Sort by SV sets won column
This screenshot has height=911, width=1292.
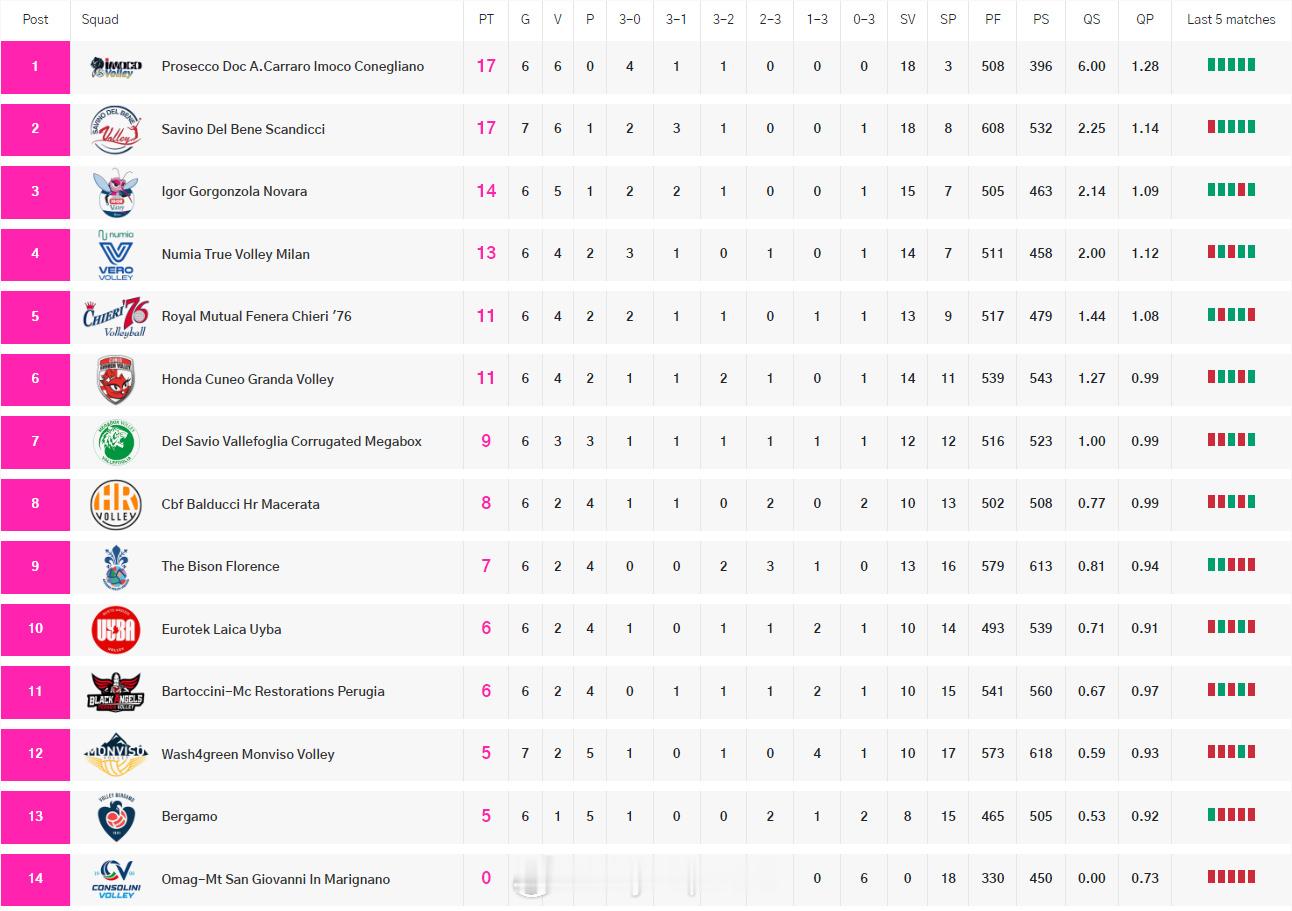coord(907,19)
